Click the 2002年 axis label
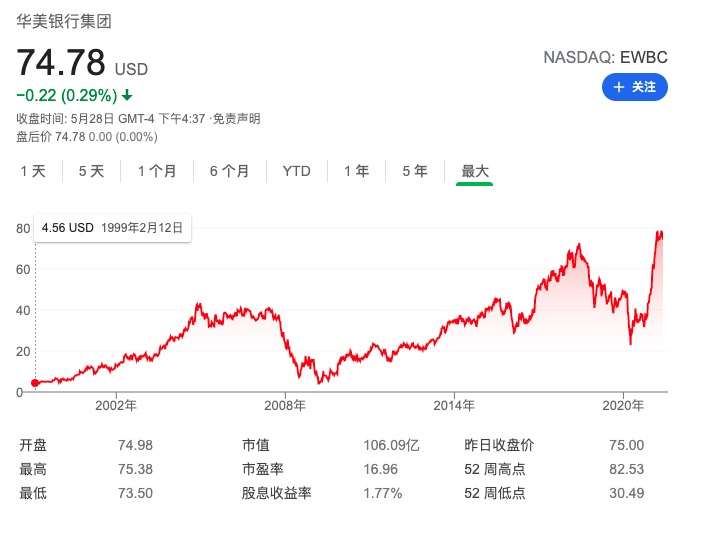The image size is (705, 538). point(116,405)
